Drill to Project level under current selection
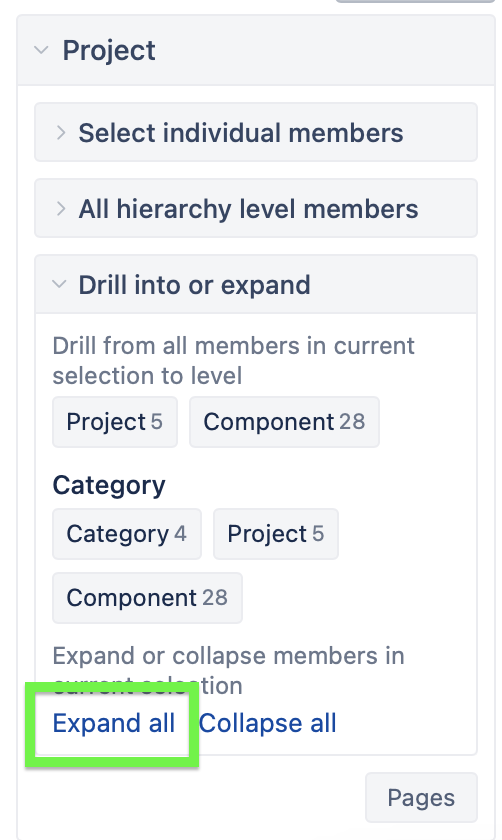 pos(115,422)
